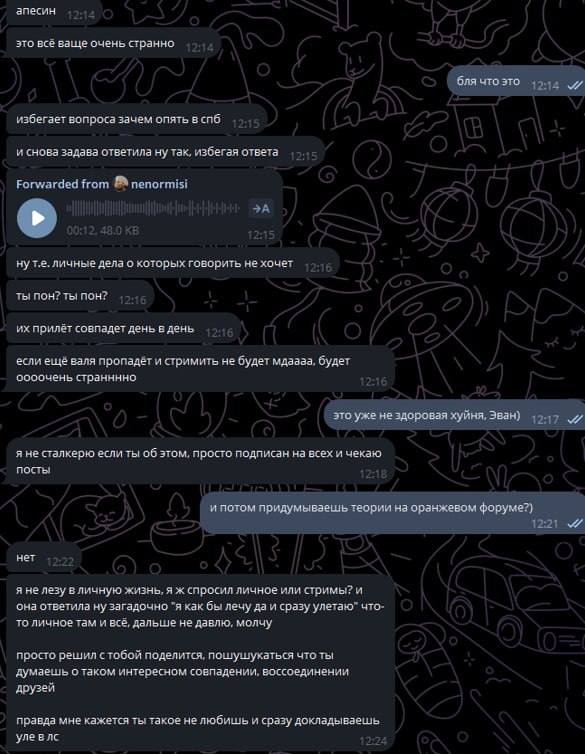
Task: Click read checkmarks on 12:17 outgoing message
Action: (574, 419)
